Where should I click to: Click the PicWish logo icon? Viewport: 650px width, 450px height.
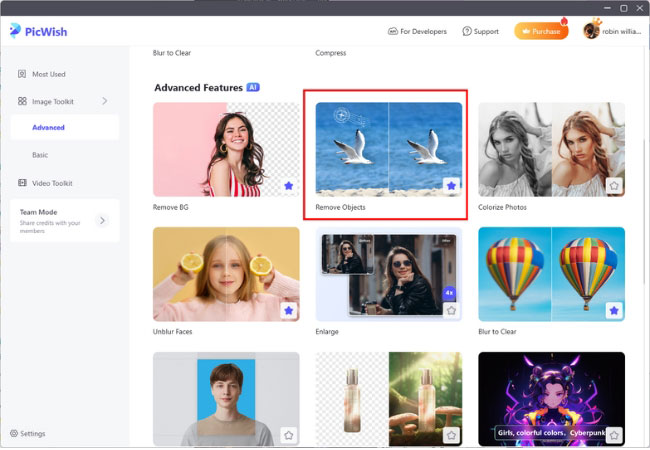click(15, 30)
